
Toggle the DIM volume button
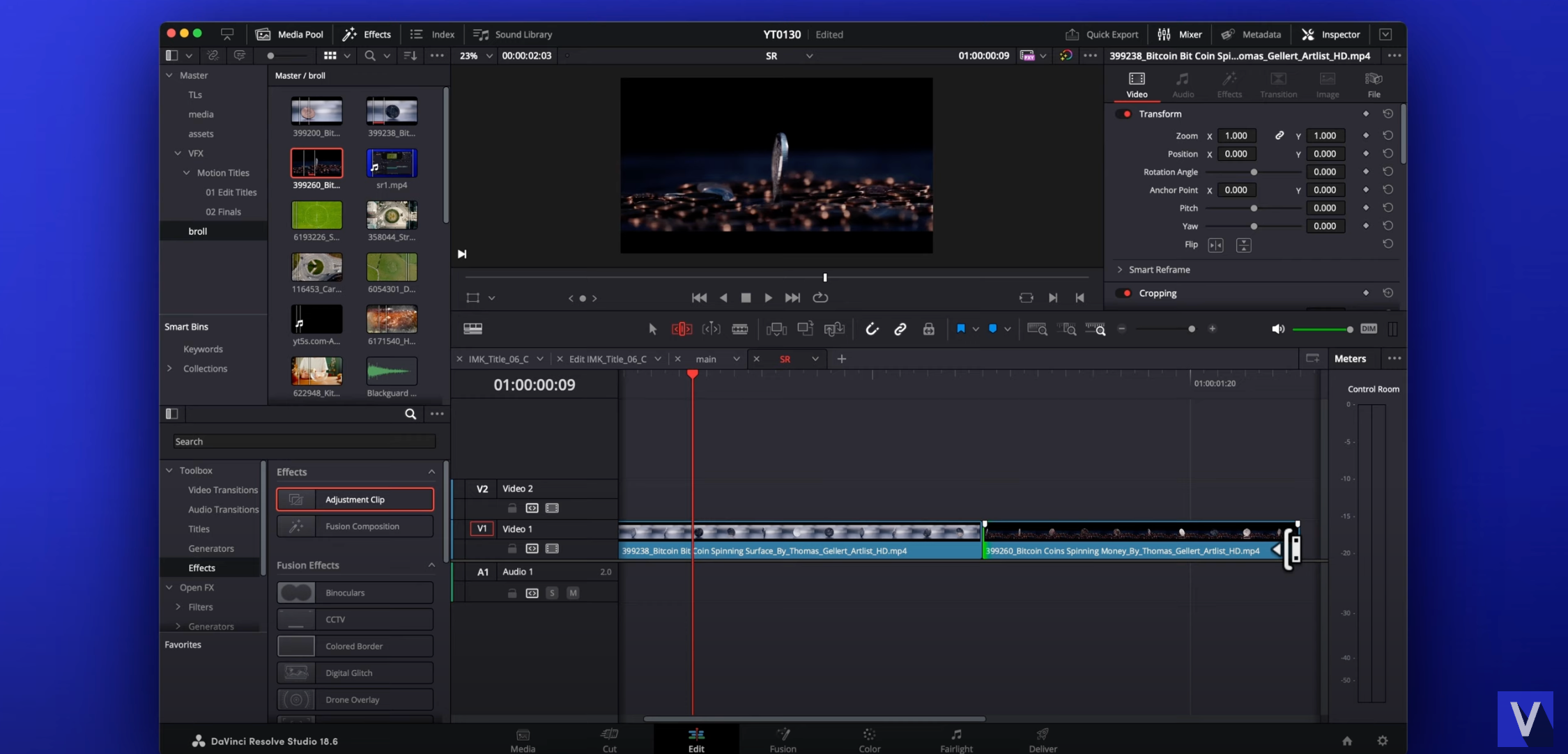[1369, 329]
